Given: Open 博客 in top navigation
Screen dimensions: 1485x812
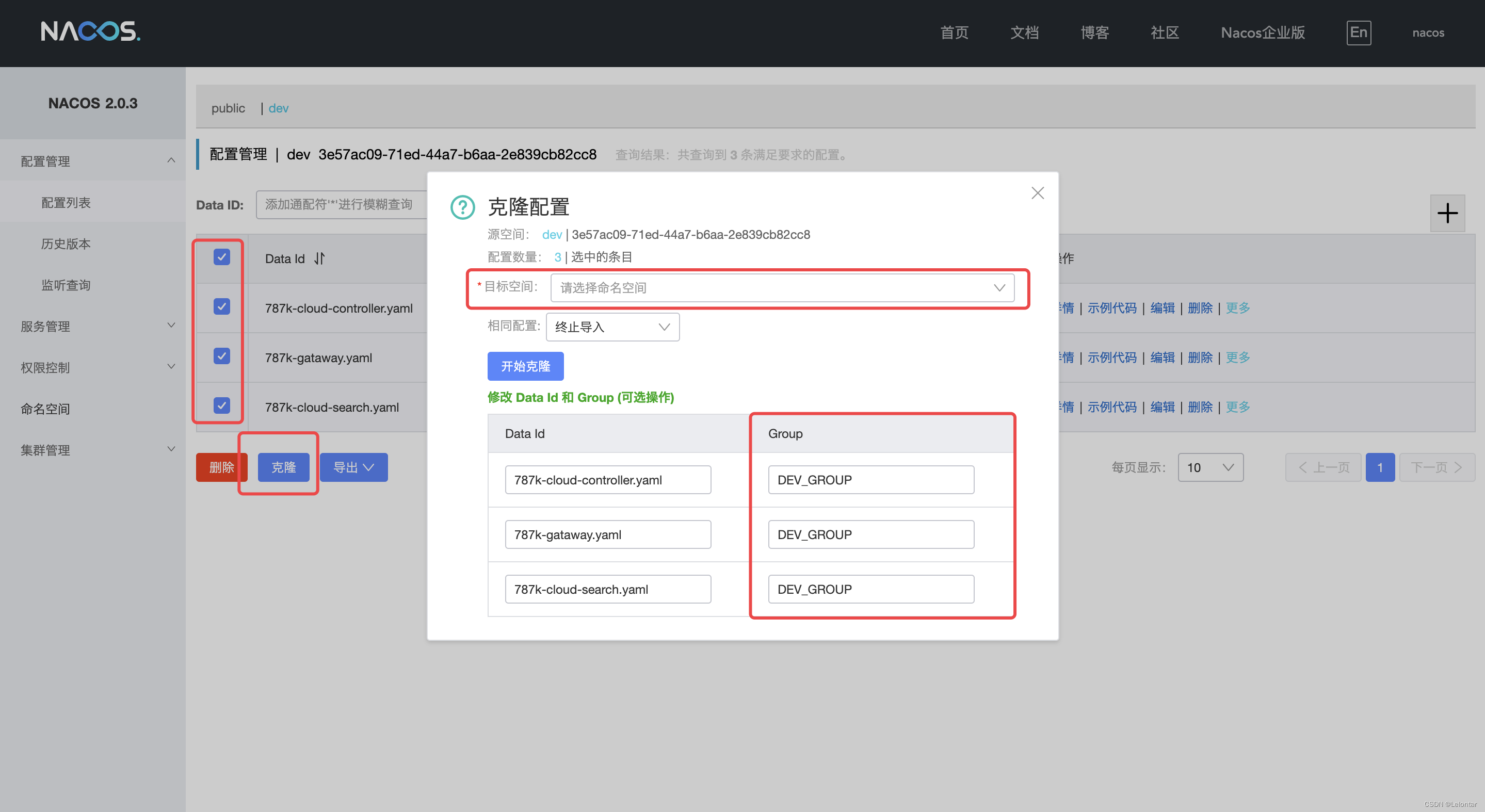Looking at the screenshot, I should 1095,33.
